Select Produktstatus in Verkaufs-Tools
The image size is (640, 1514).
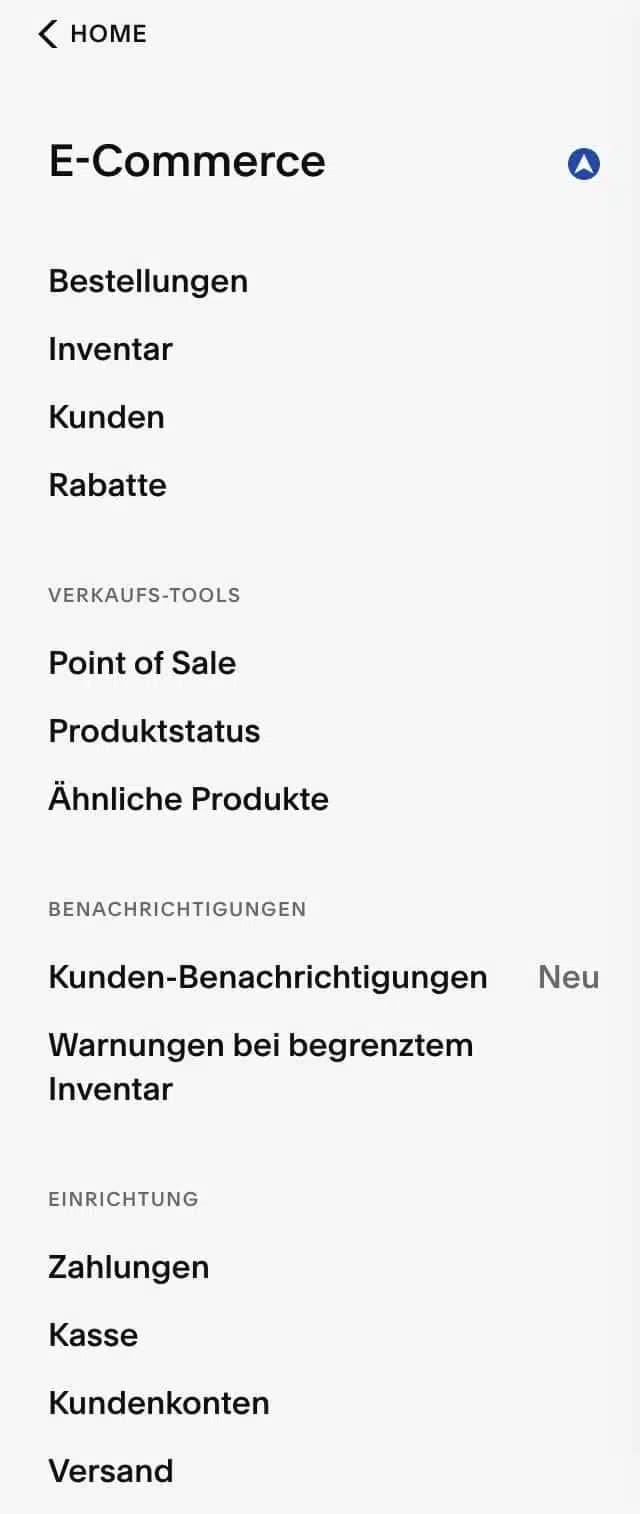pyautogui.click(x=154, y=731)
